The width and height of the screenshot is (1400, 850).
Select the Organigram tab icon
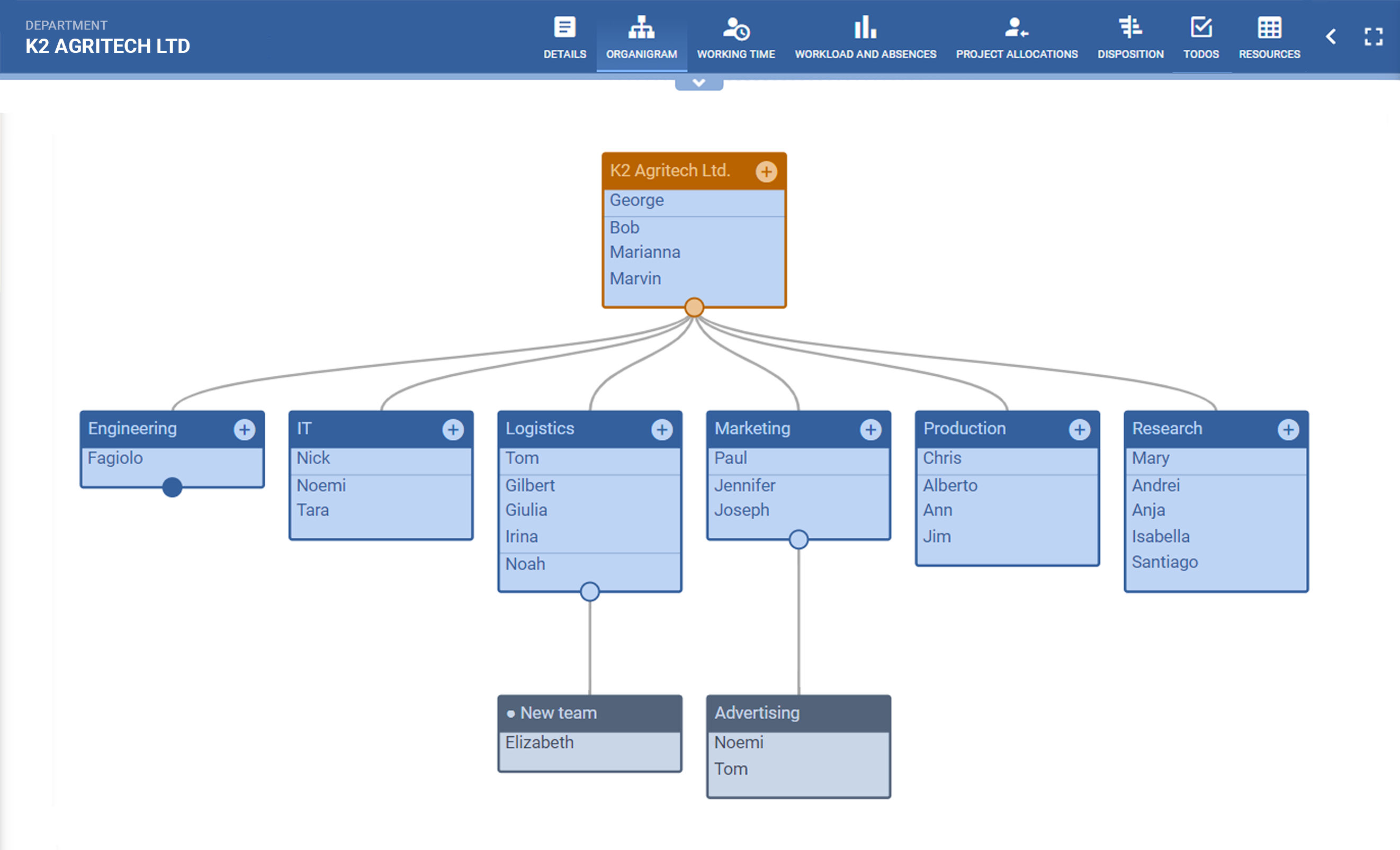coord(641,27)
